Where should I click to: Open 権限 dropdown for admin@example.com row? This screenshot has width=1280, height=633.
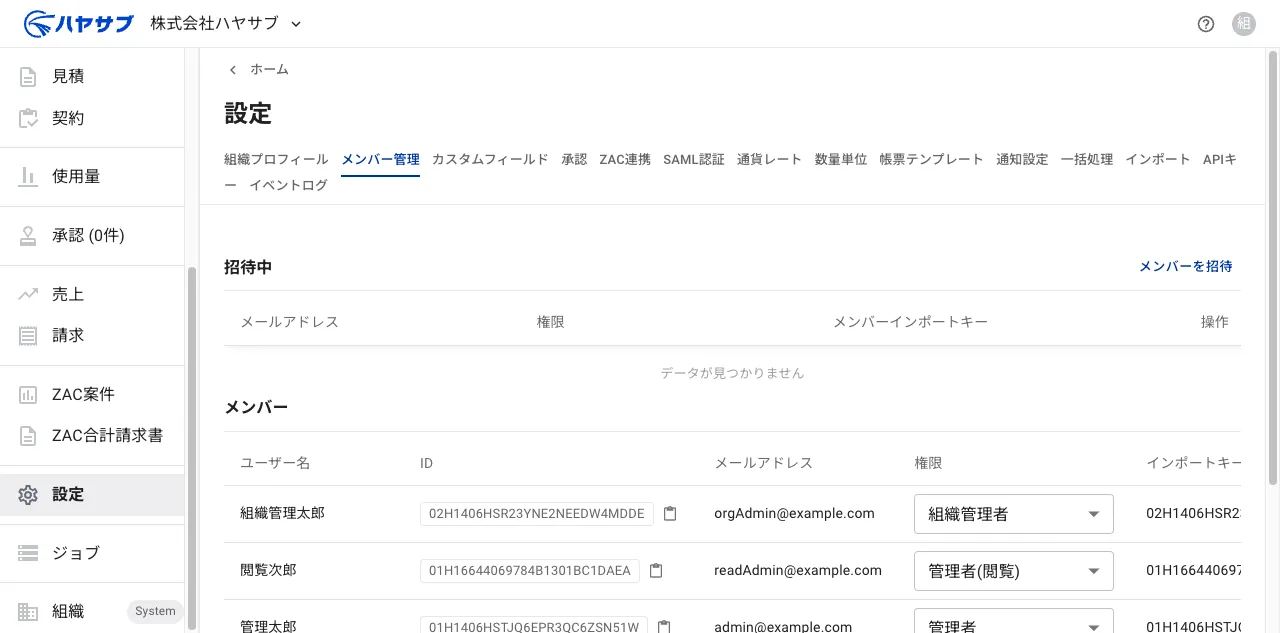(1014, 621)
